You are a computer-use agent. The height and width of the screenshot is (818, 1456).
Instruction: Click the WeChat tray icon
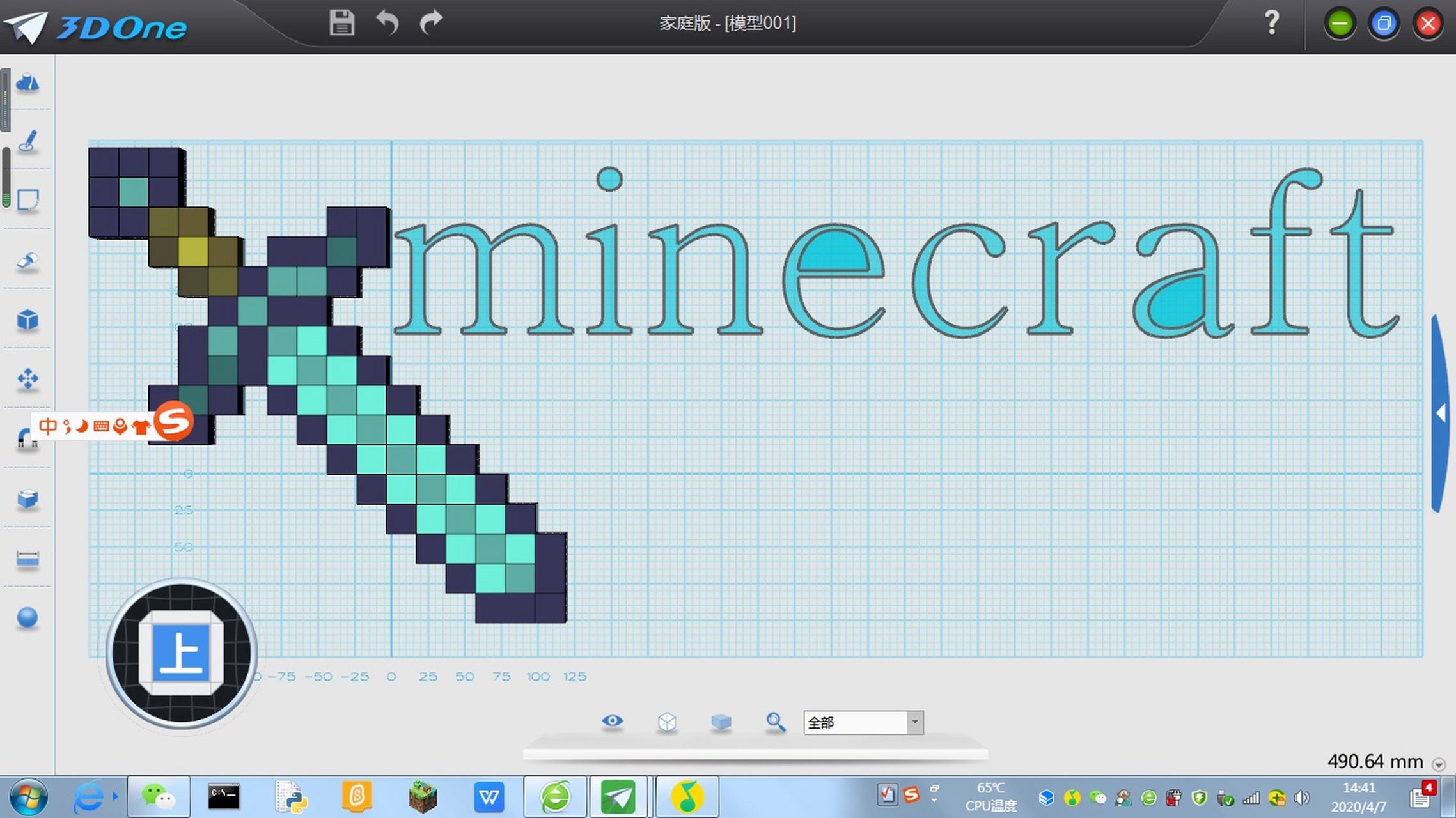point(1097,798)
